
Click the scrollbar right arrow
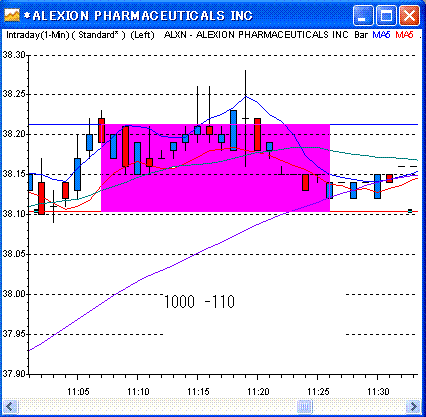(x=413, y=406)
